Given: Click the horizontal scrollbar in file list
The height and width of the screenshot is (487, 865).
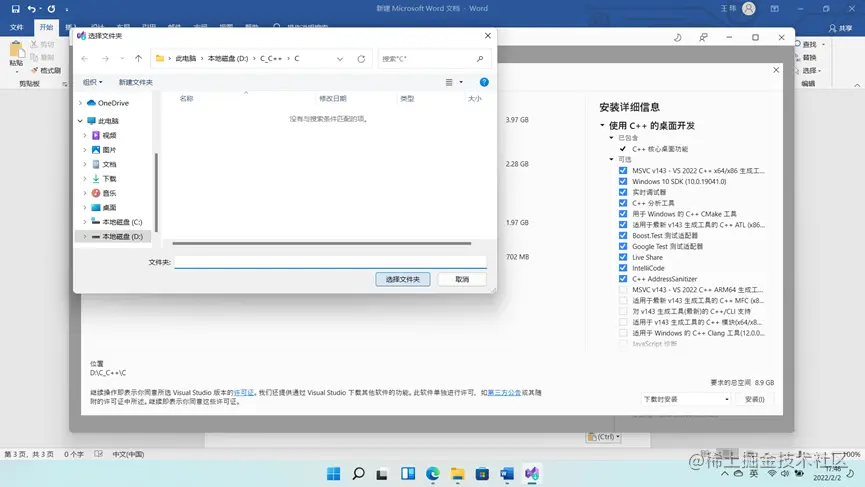Looking at the screenshot, I should pyautogui.click(x=322, y=243).
